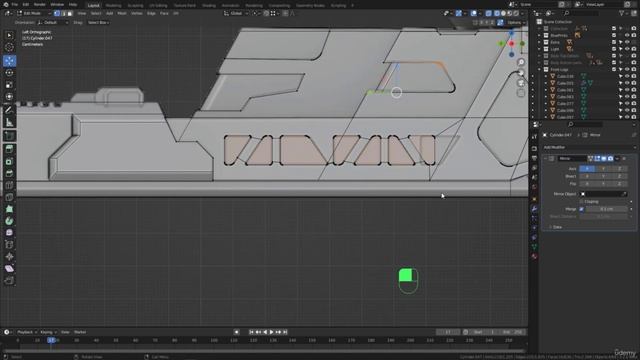Open the Edit Mode dropdown
The width and height of the screenshot is (640, 360).
click(x=33, y=13)
